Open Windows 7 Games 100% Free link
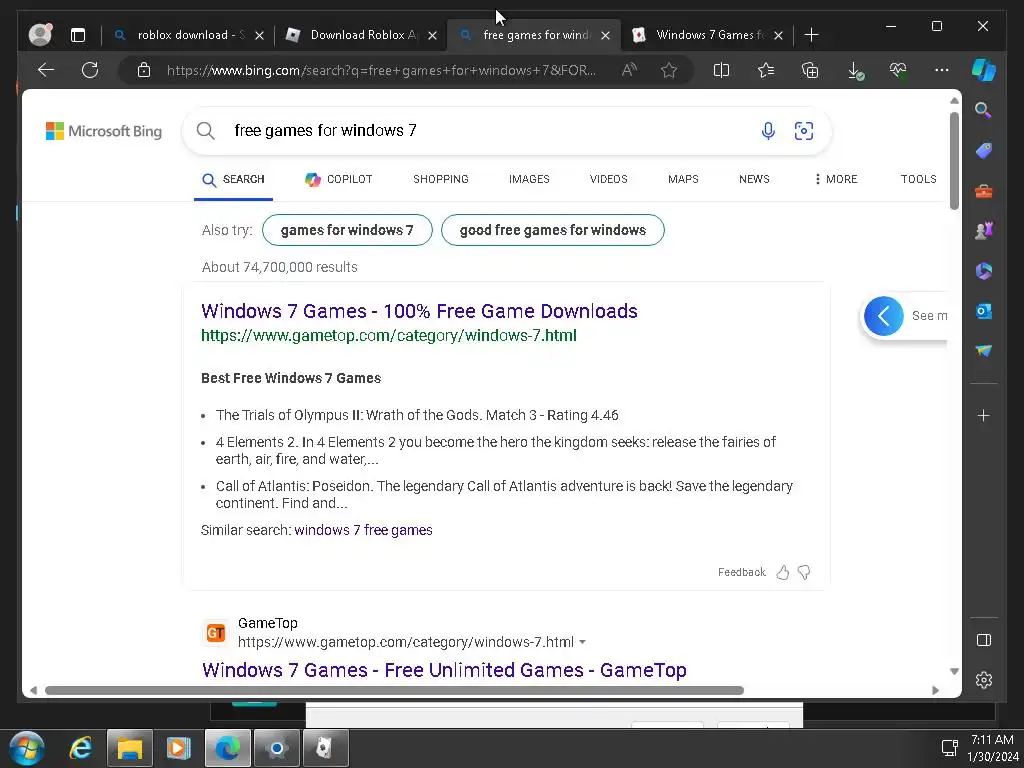This screenshot has width=1024, height=768. (419, 311)
